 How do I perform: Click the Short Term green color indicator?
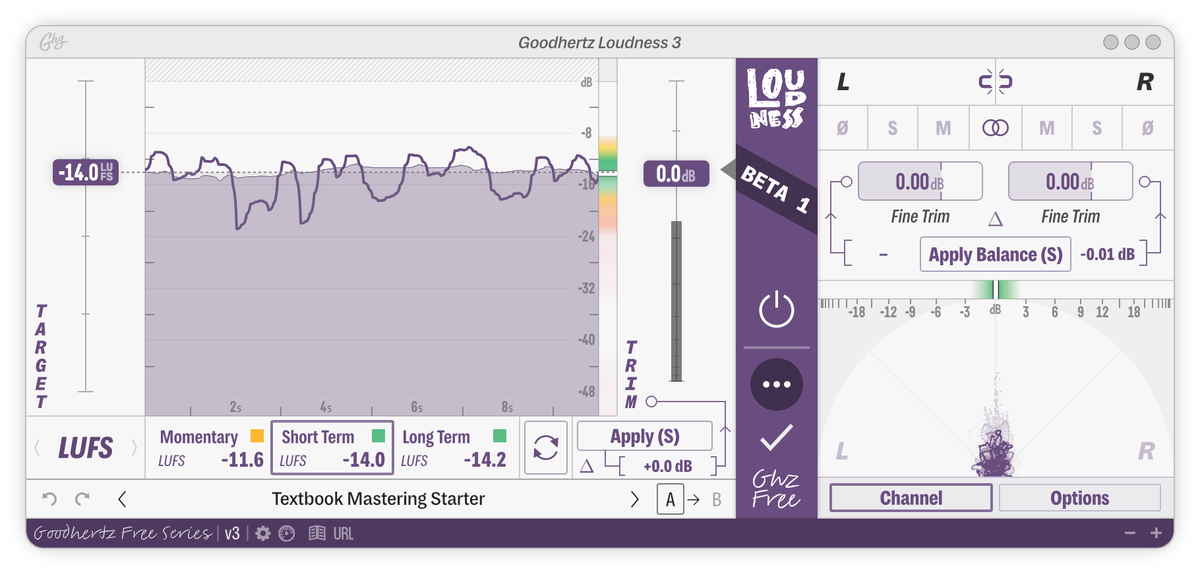coord(378,436)
